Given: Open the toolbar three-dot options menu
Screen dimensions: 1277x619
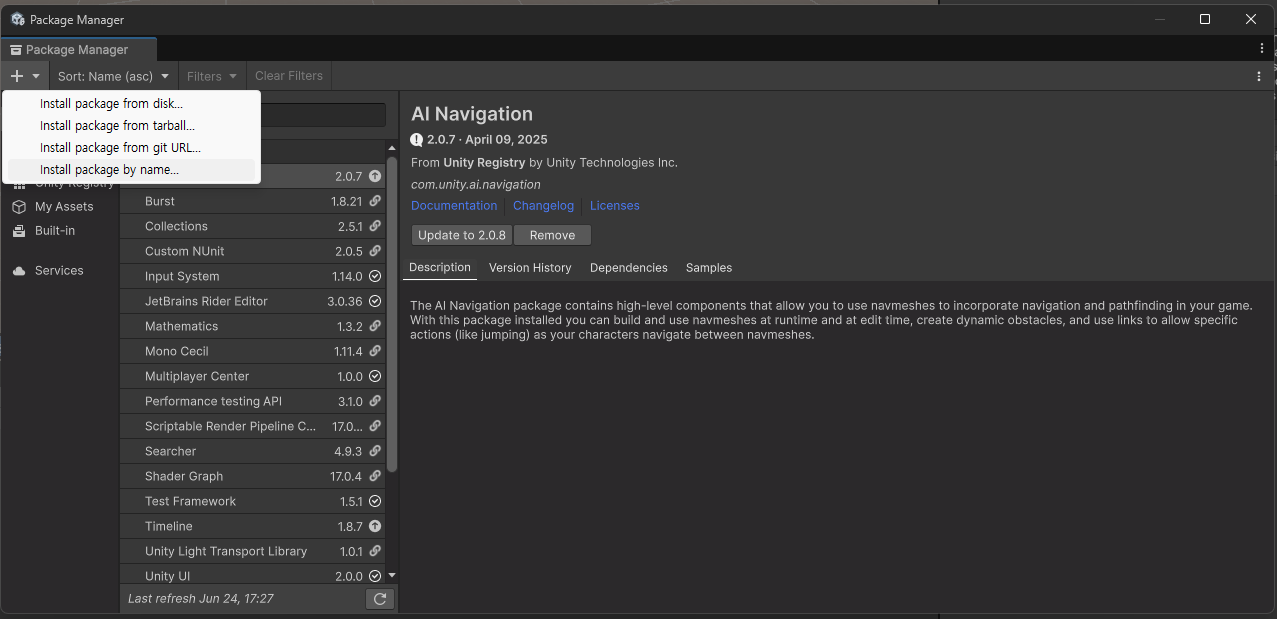Looking at the screenshot, I should point(1259,76).
